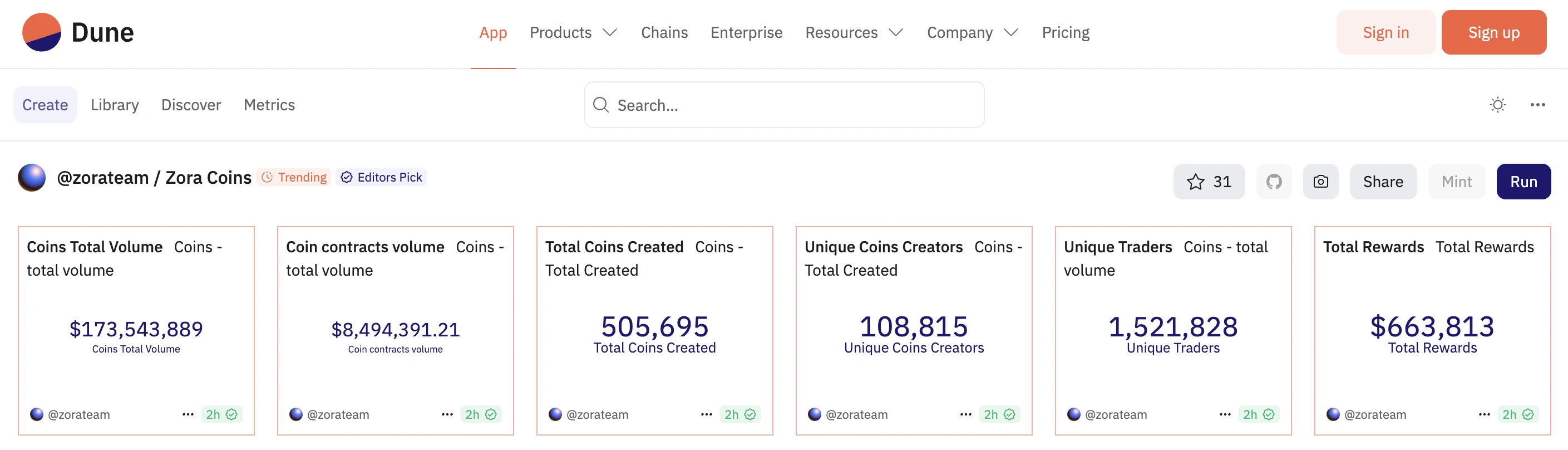This screenshot has height=450, width=1568.
Task: Open the Chains menu item
Action: 664,32
